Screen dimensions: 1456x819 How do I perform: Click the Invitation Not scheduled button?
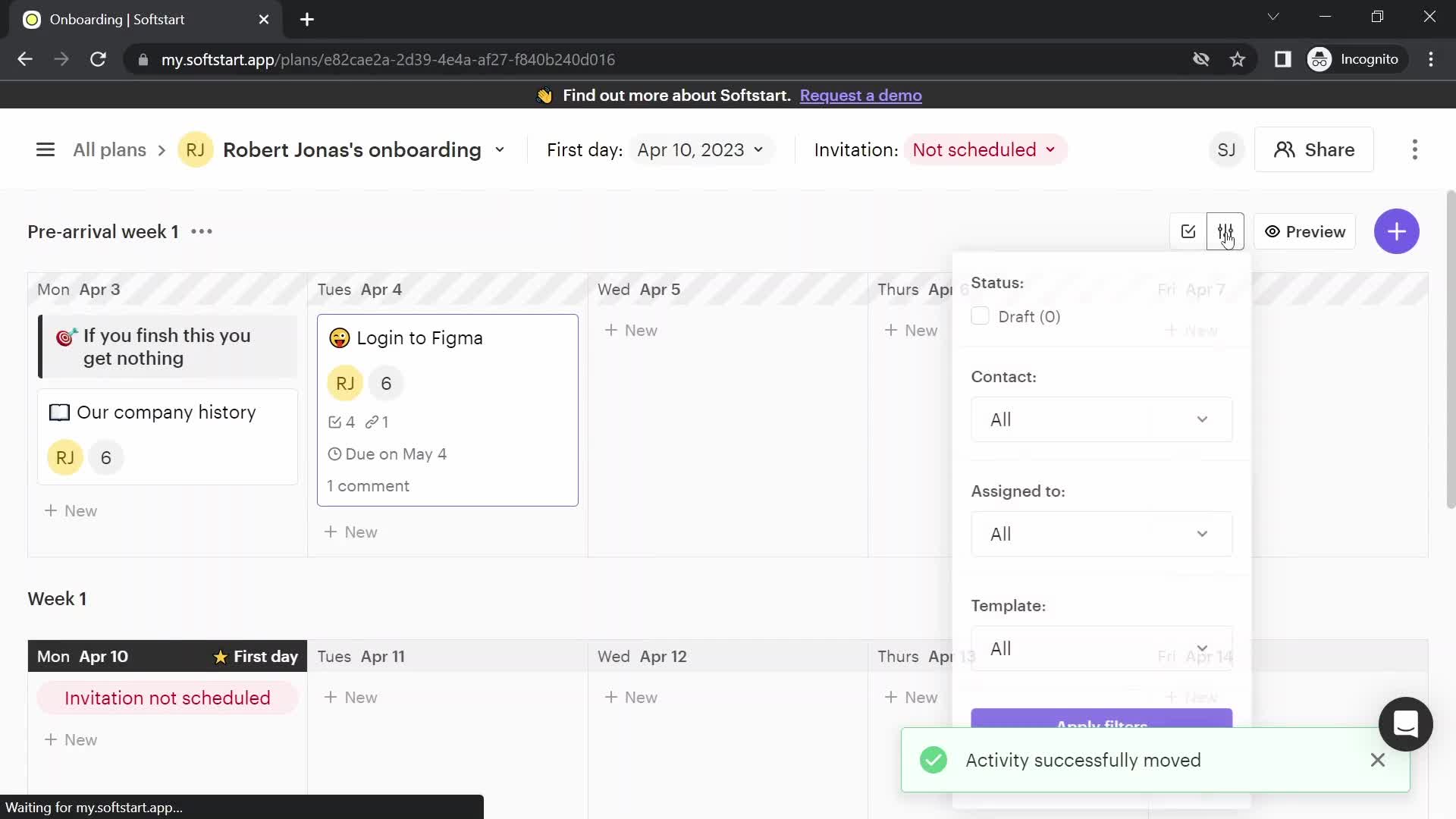coord(984,150)
